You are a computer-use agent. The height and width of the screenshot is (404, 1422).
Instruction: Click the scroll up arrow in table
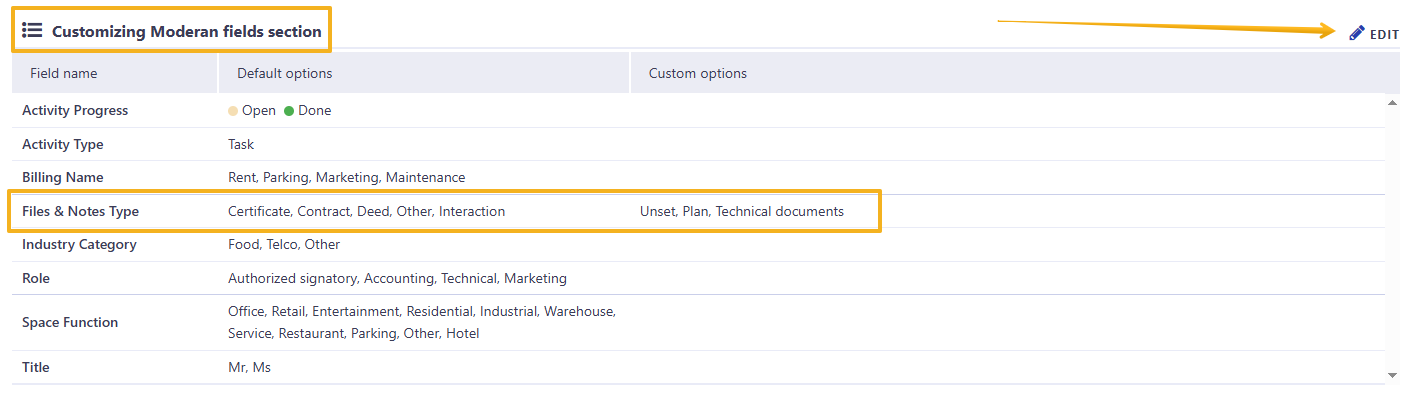pyautogui.click(x=1392, y=102)
